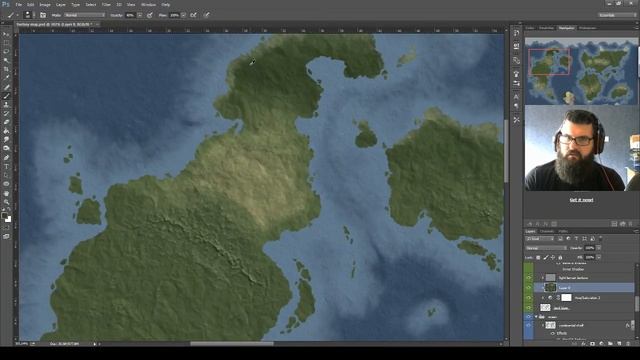640x360 pixels.
Task: Create a new group folder
Action: tap(610, 343)
